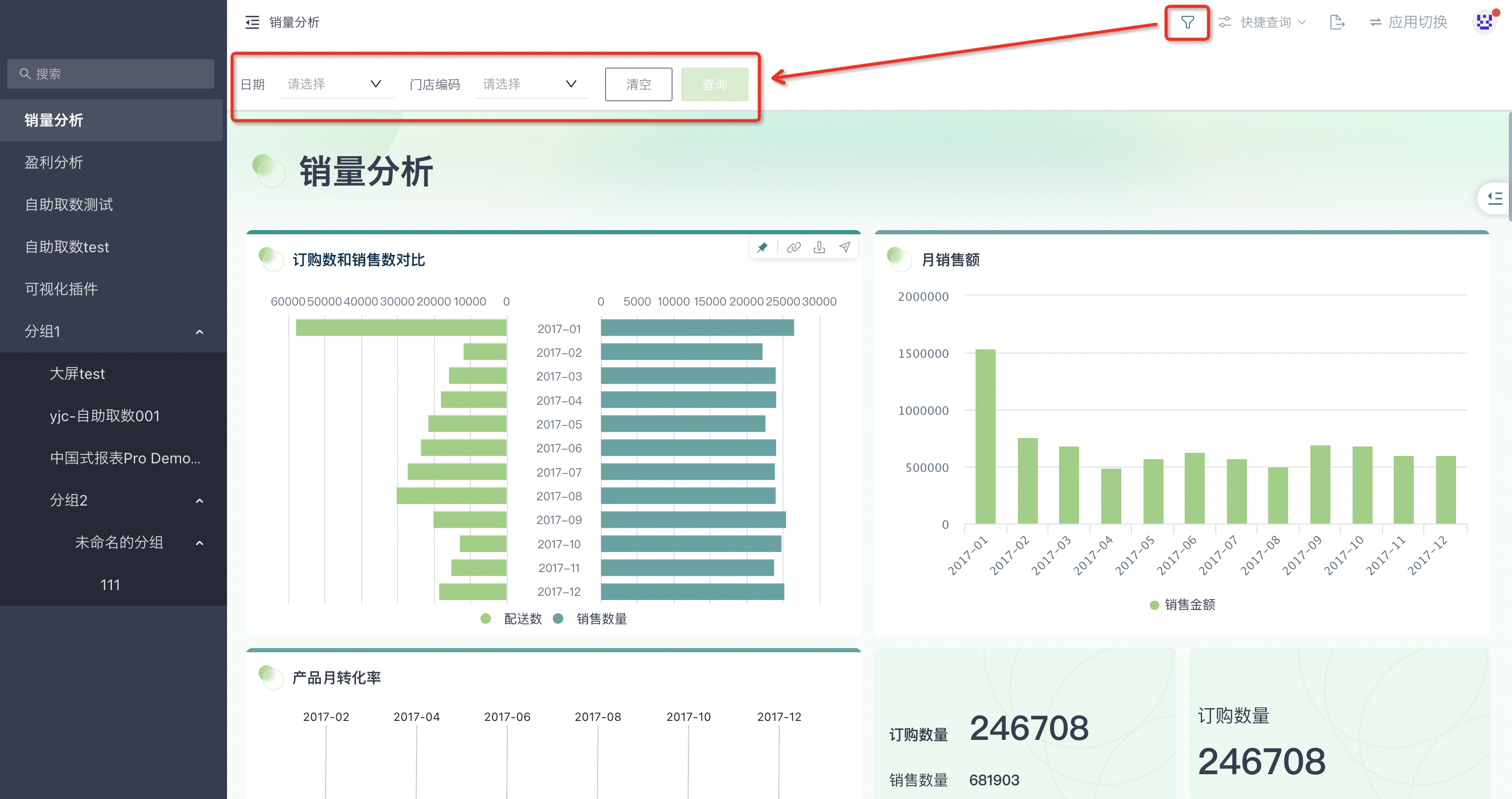This screenshot has height=799, width=1512.
Task: Click the 产品月转化率 chart title
Action: (336, 678)
